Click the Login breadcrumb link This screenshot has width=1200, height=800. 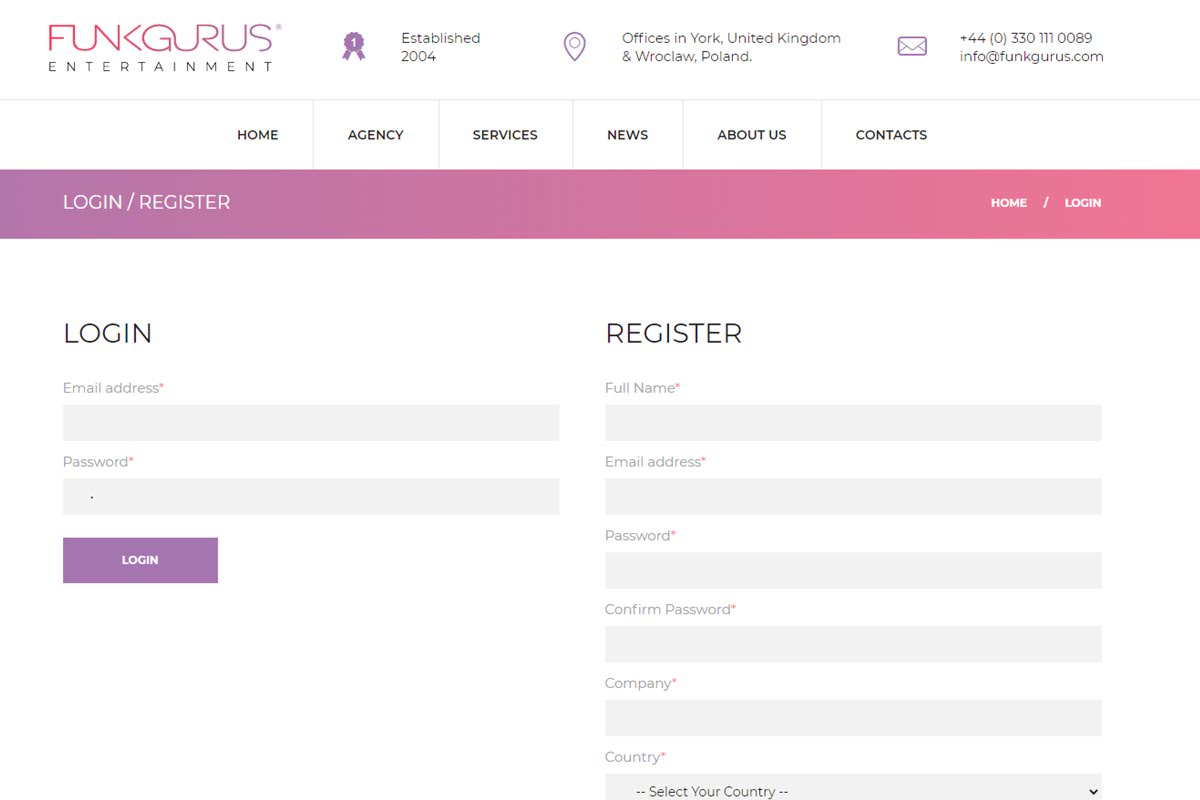pos(1082,203)
